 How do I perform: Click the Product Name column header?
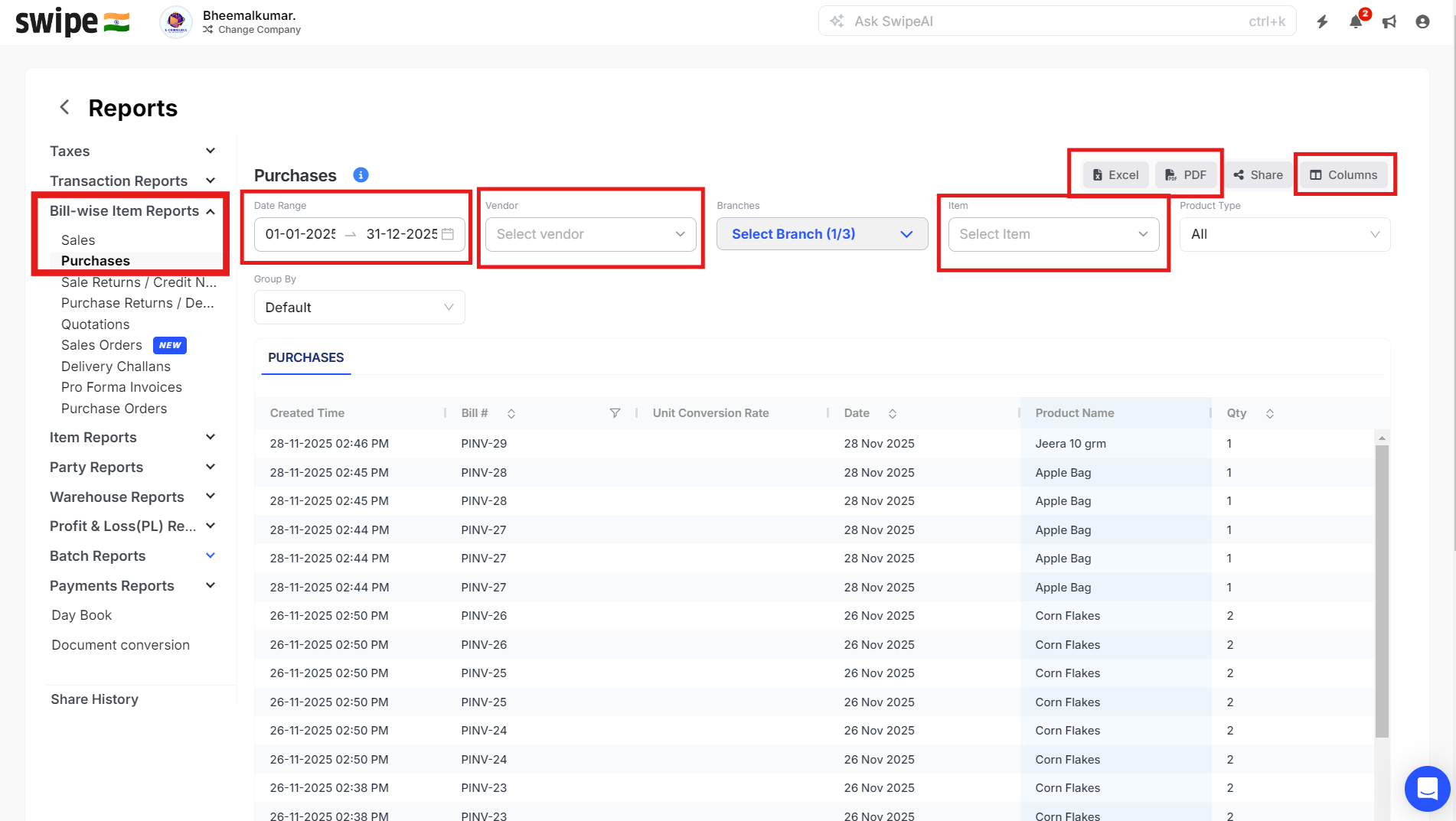(x=1075, y=413)
